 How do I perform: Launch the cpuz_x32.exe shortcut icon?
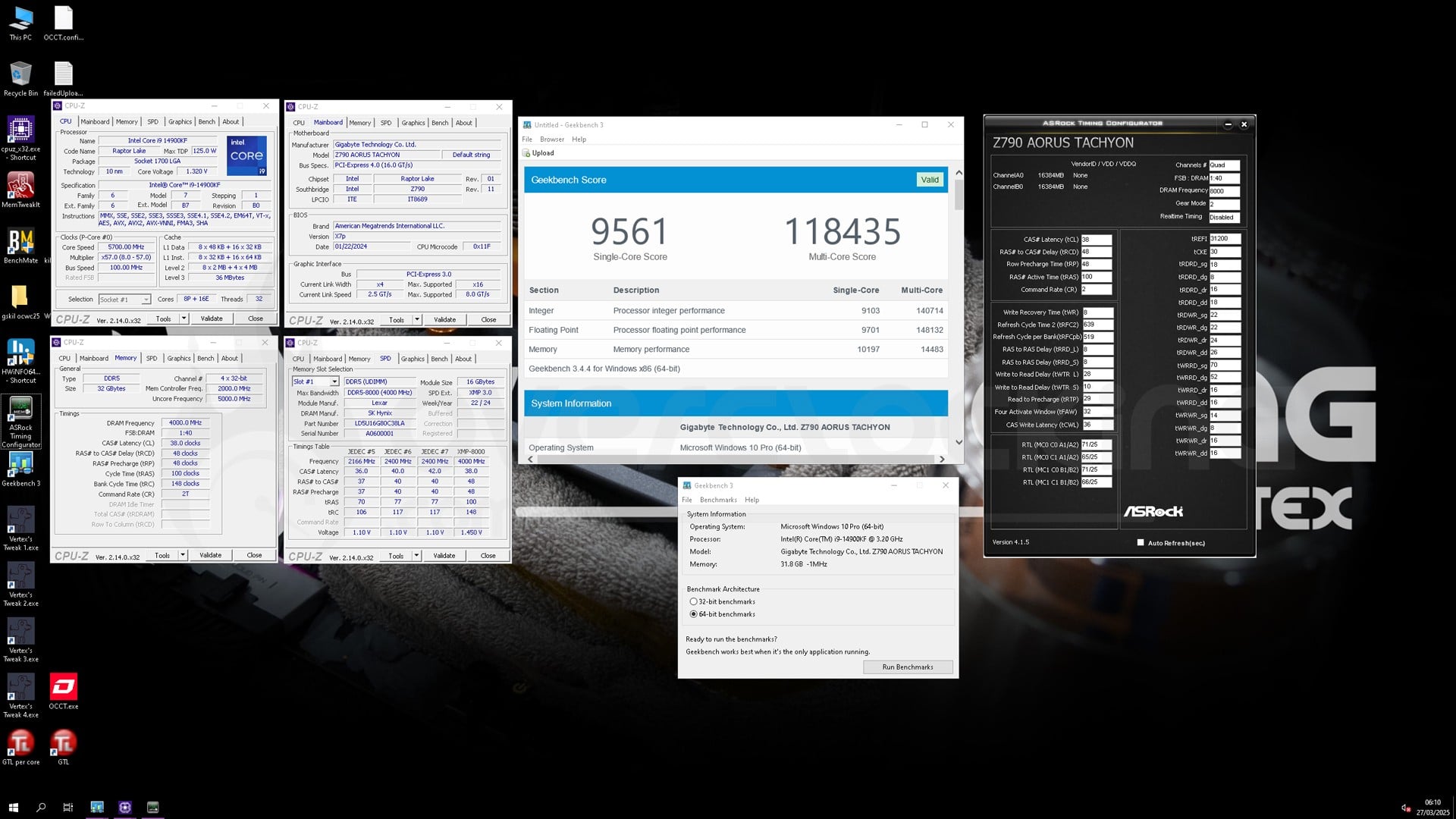tap(20, 138)
